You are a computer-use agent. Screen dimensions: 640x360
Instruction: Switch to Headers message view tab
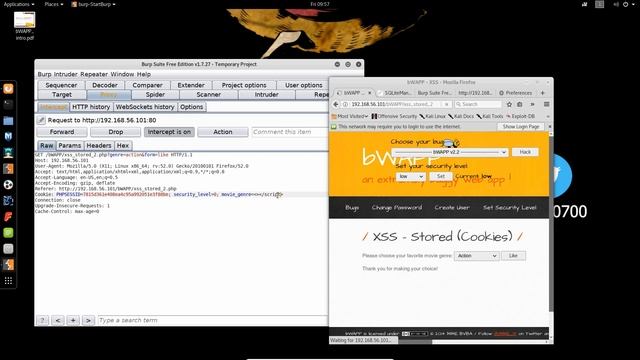(99, 145)
